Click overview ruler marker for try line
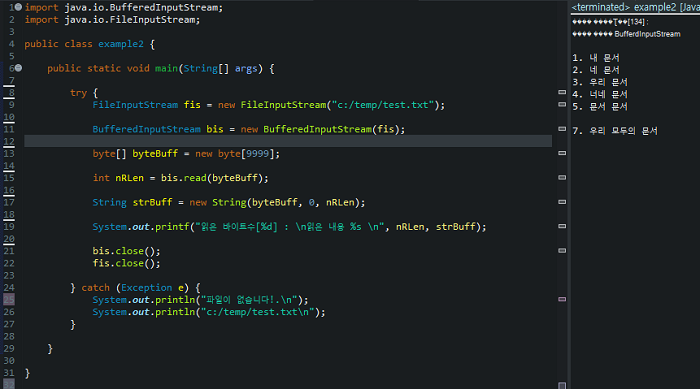This screenshot has height=389, width=700. pos(562,92)
